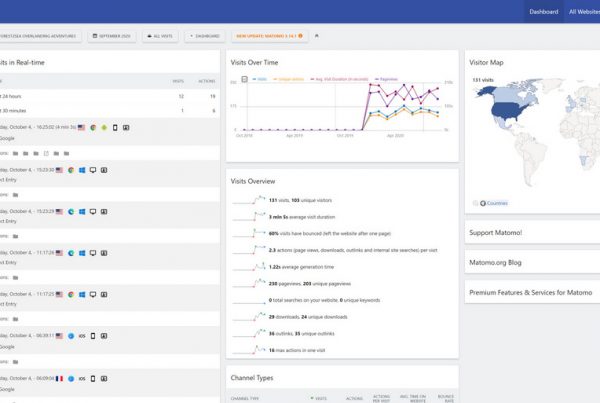The width and height of the screenshot is (600, 403).
Task: Click the New Update Matomo notification button
Action: 268,36
